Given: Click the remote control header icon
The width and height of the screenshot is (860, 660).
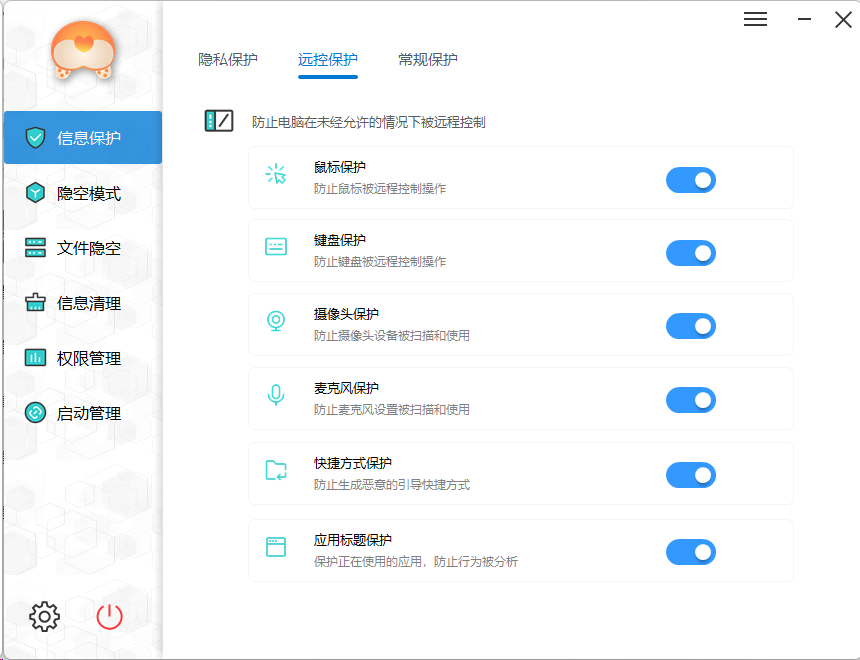Looking at the screenshot, I should [x=219, y=121].
